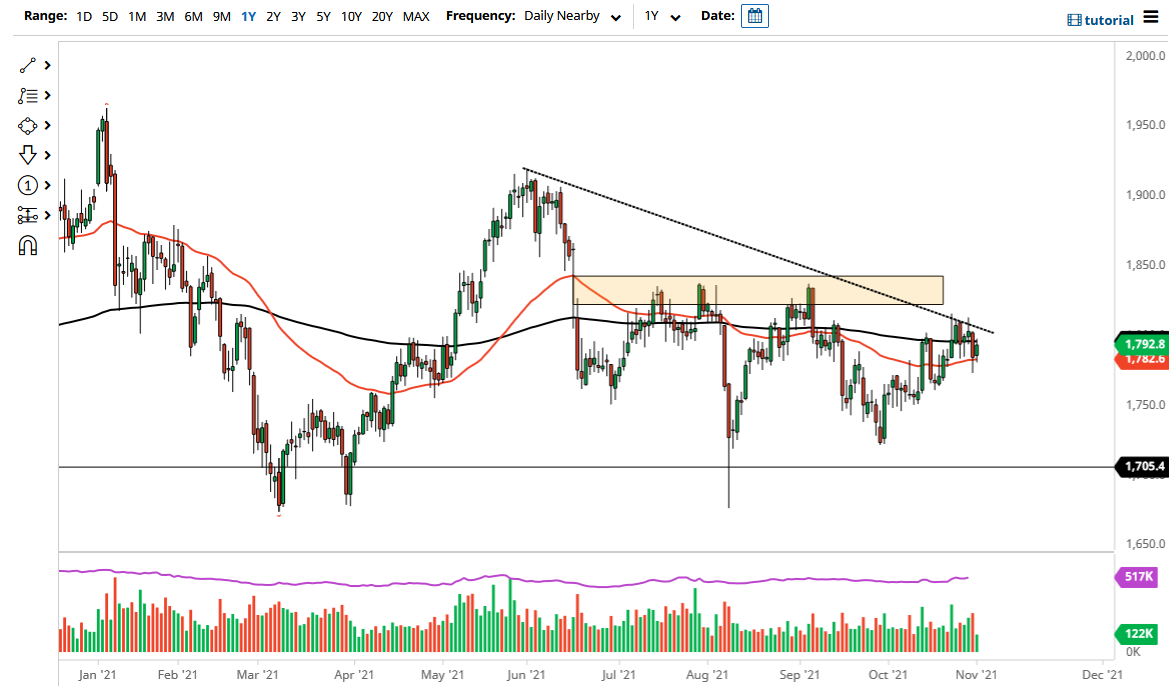This screenshot has height=698, width=1172.
Task: Select the numbered label annotation tool
Action: point(28,185)
